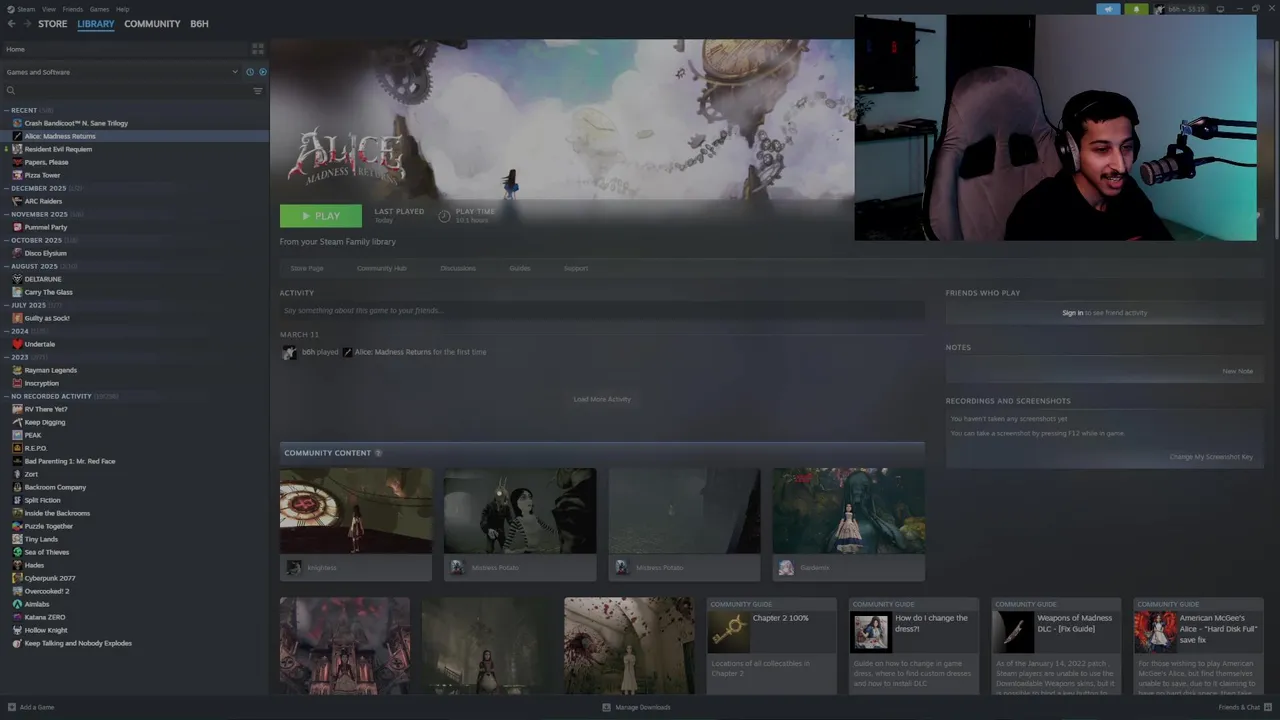1280x720 pixels.
Task: Create a New Note
Action: point(1237,371)
